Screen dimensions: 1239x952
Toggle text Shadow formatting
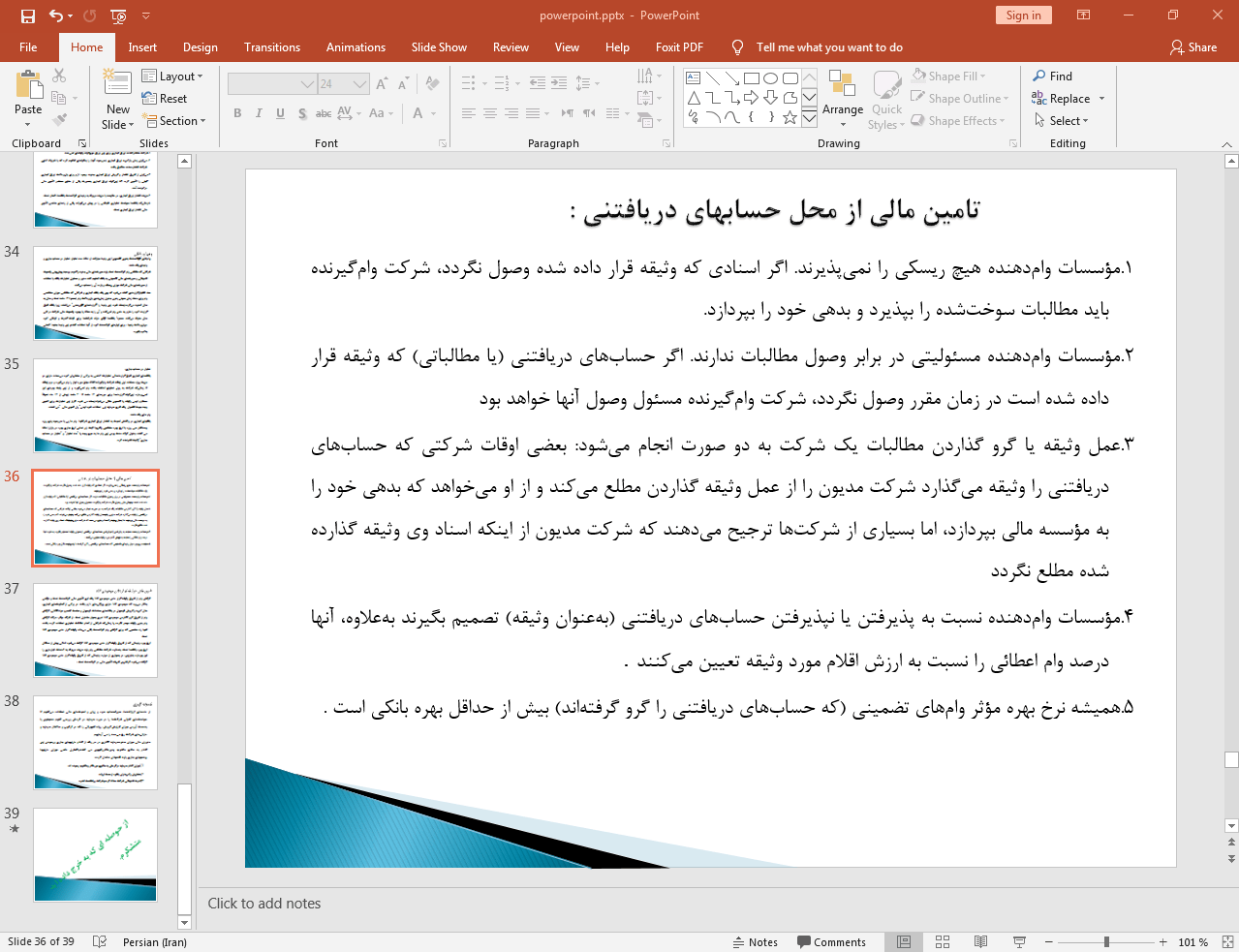302,113
